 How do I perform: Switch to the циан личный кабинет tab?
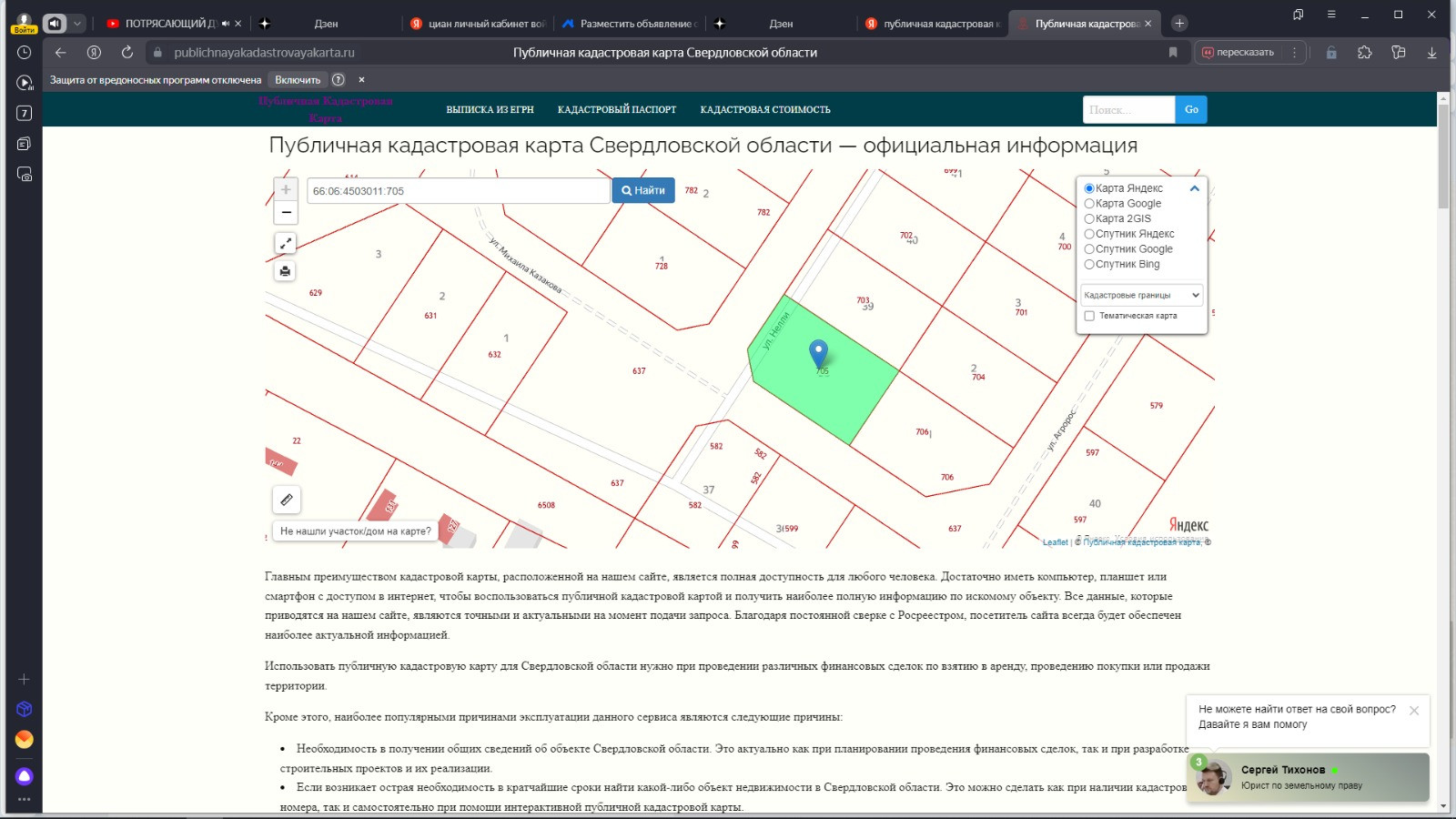click(477, 24)
